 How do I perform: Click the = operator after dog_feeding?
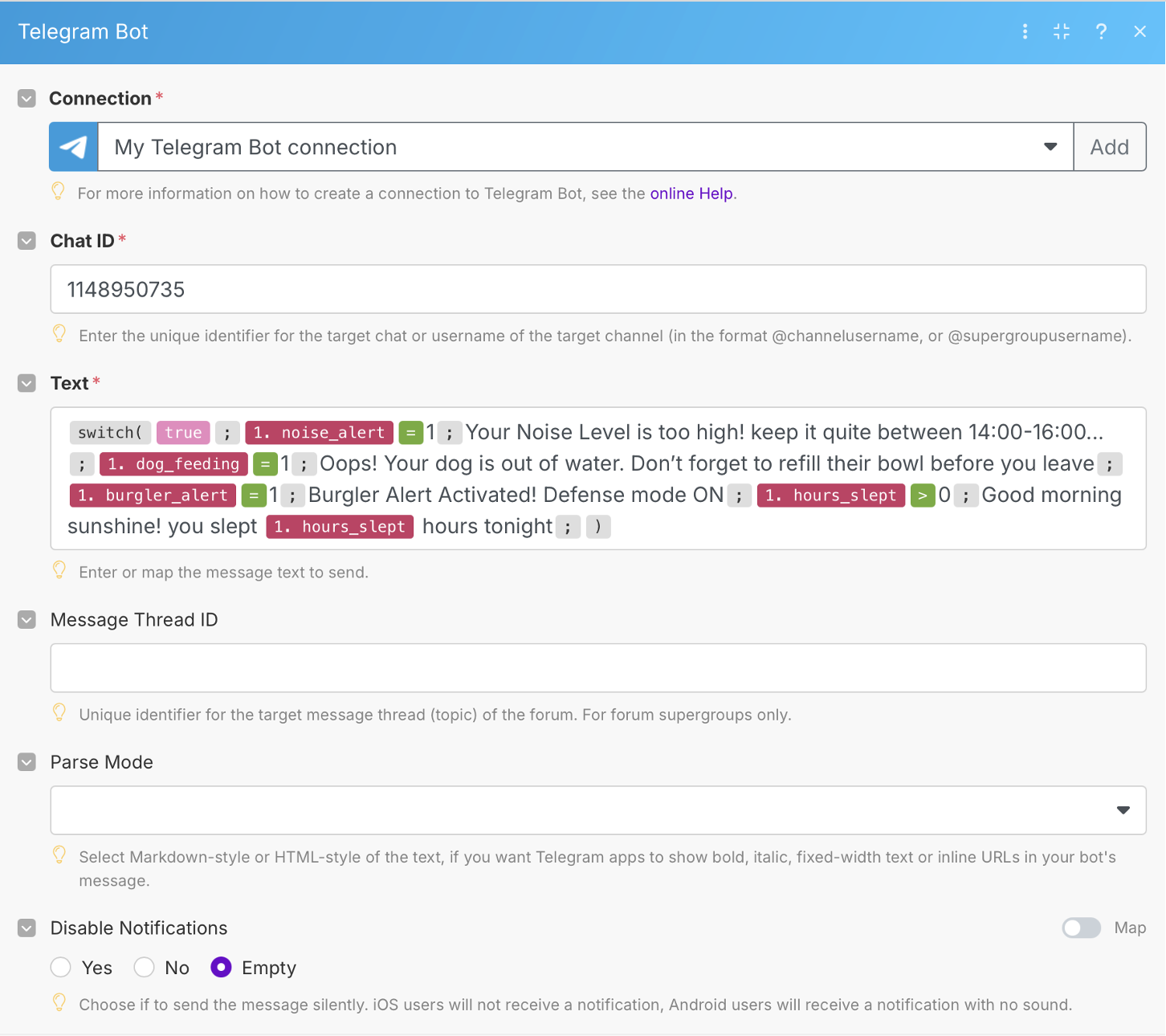tap(265, 464)
